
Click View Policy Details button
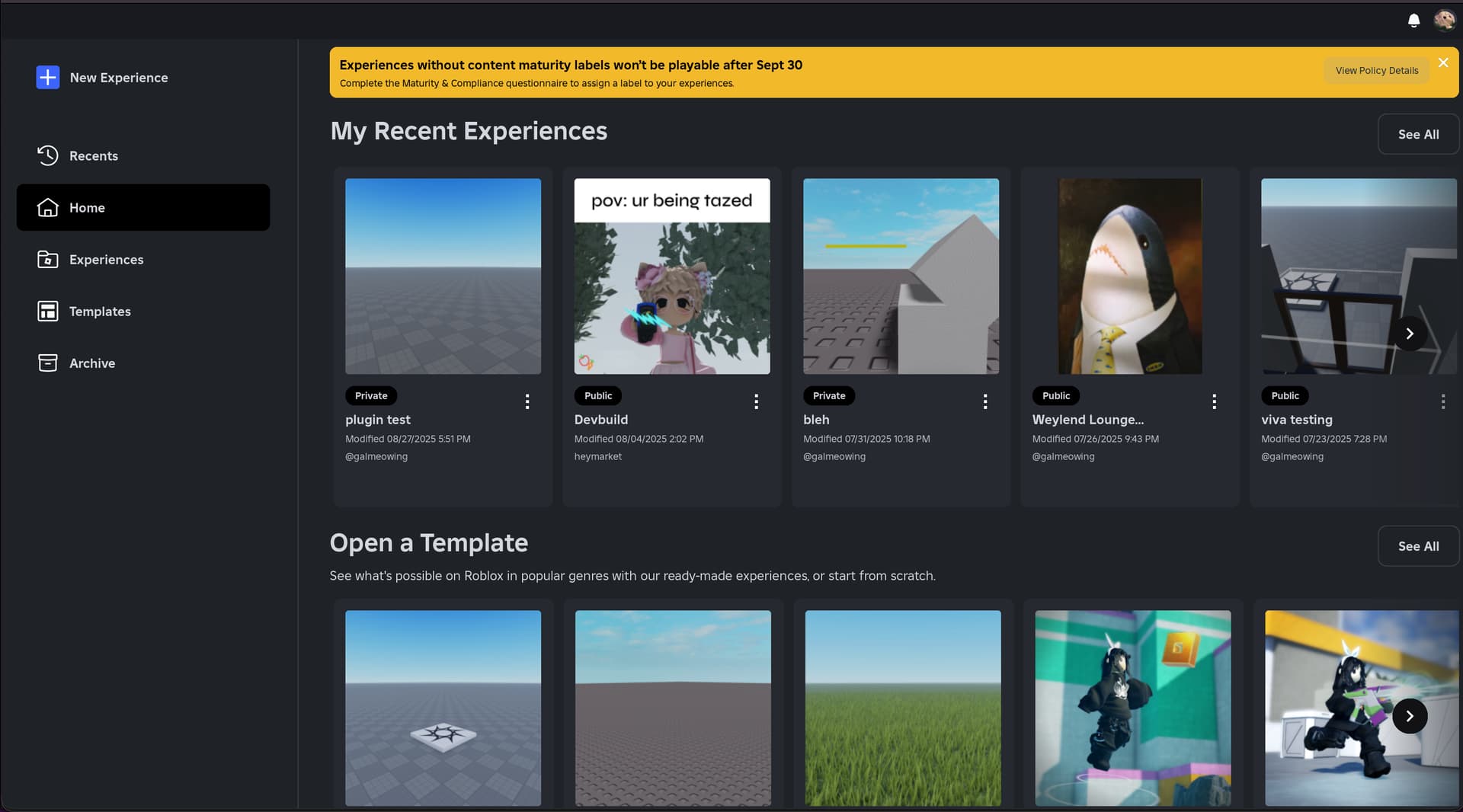point(1376,71)
